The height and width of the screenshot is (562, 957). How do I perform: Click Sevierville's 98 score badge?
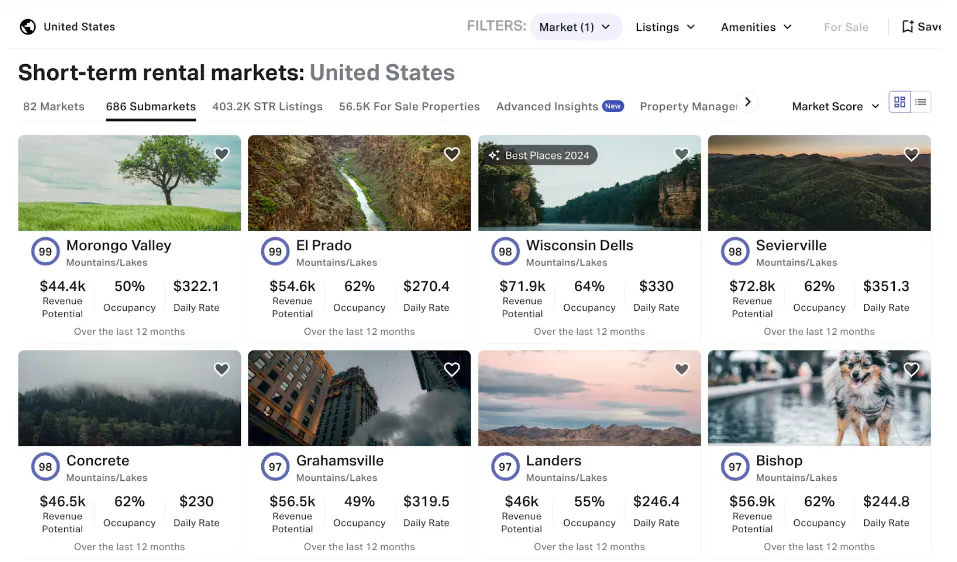tap(735, 251)
